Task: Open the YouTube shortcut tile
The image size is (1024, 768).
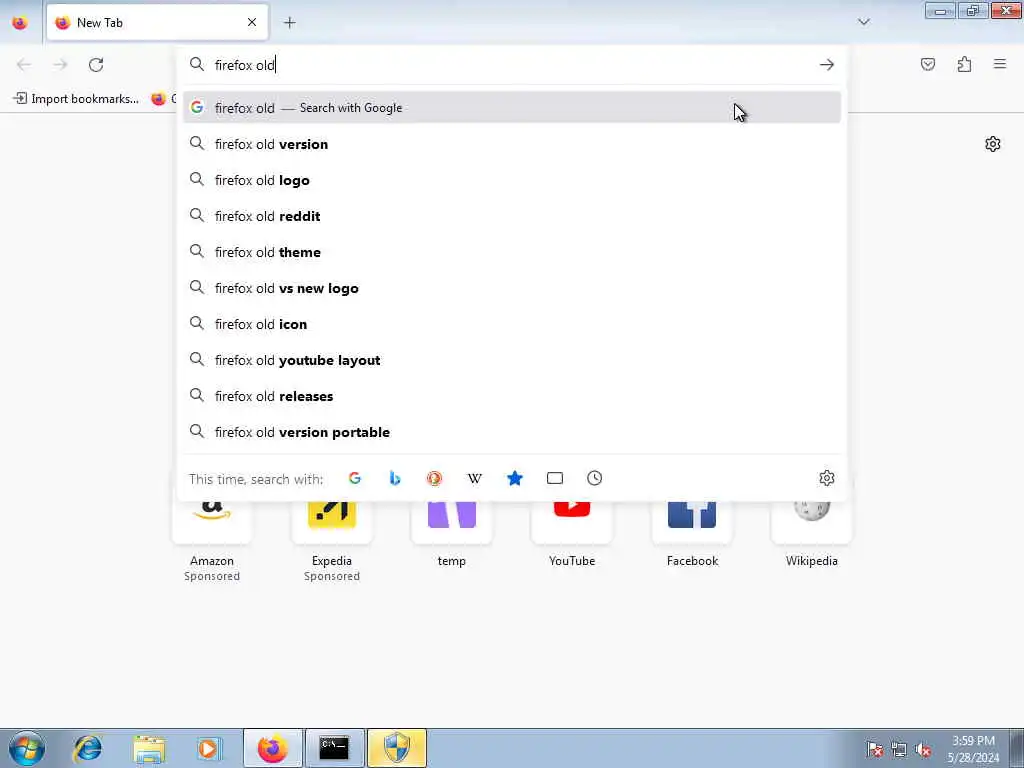Action: [572, 536]
